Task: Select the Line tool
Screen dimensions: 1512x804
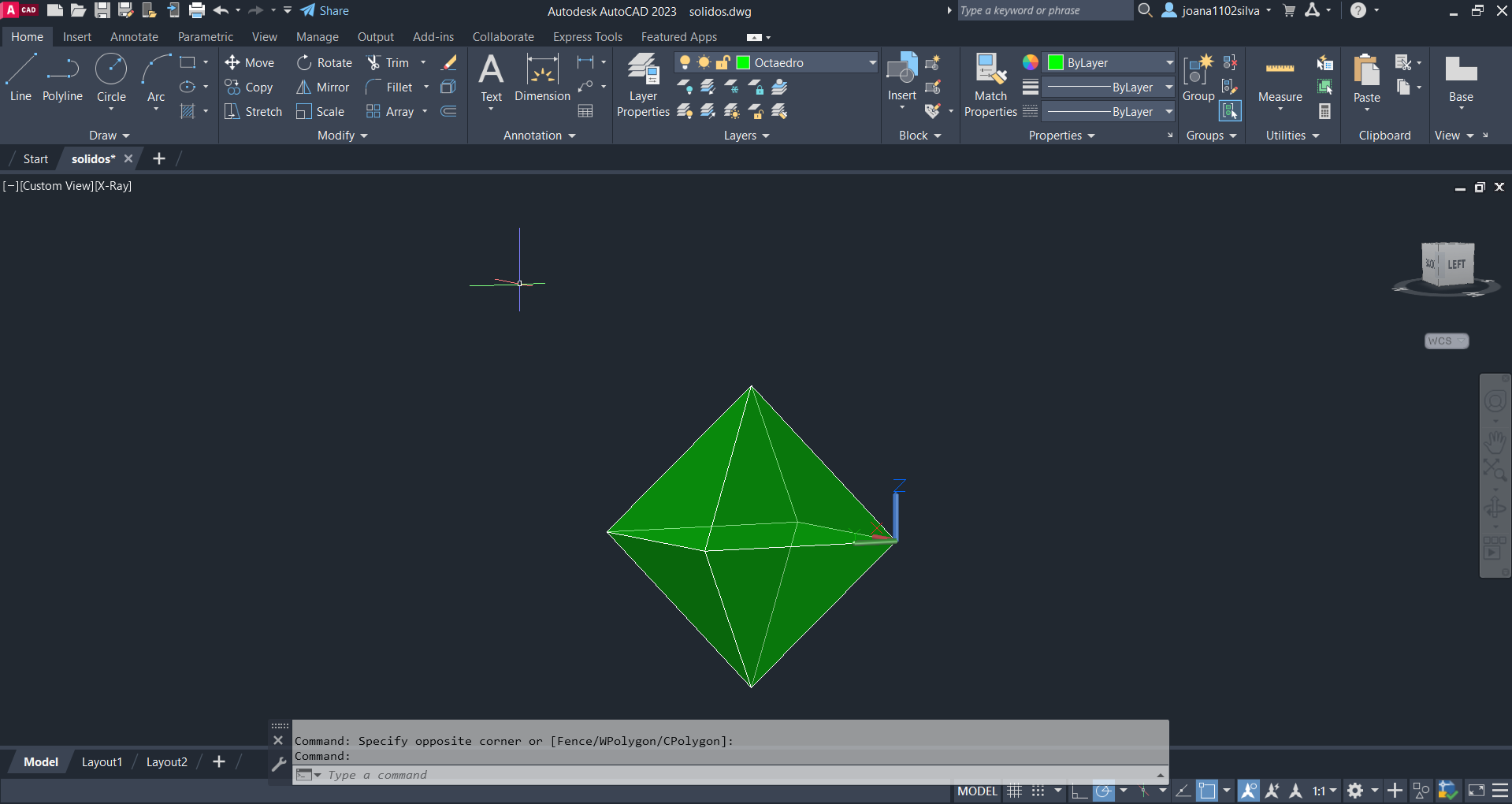Action: click(x=20, y=77)
